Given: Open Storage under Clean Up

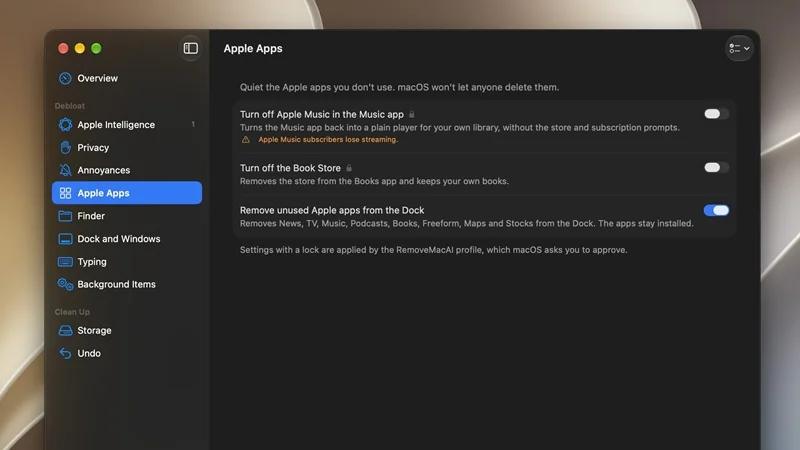Looking at the screenshot, I should pos(127,331).
